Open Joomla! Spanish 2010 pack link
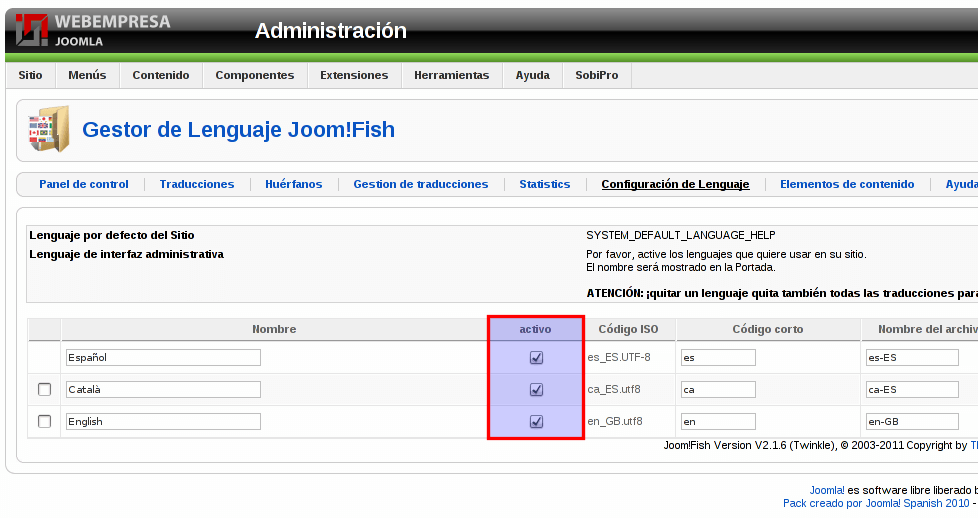978x518 pixels. (876, 503)
